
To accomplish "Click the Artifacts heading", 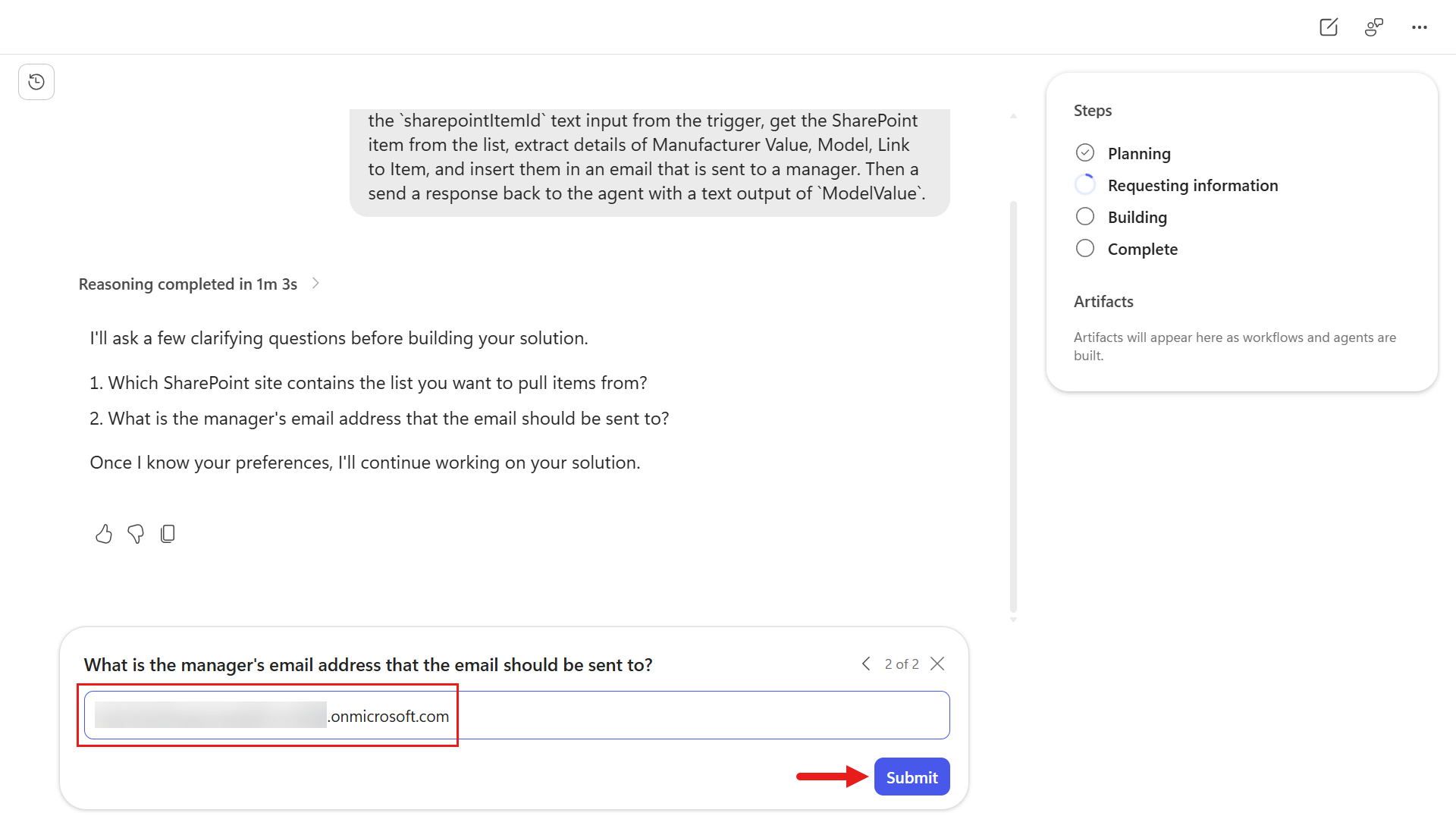I will [x=1103, y=301].
